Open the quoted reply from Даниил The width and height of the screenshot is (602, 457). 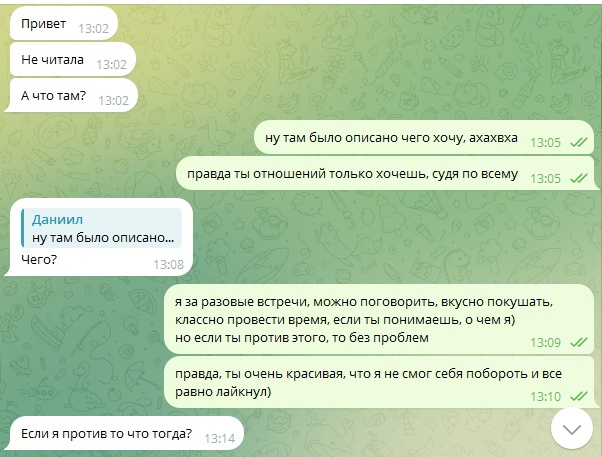101,228
